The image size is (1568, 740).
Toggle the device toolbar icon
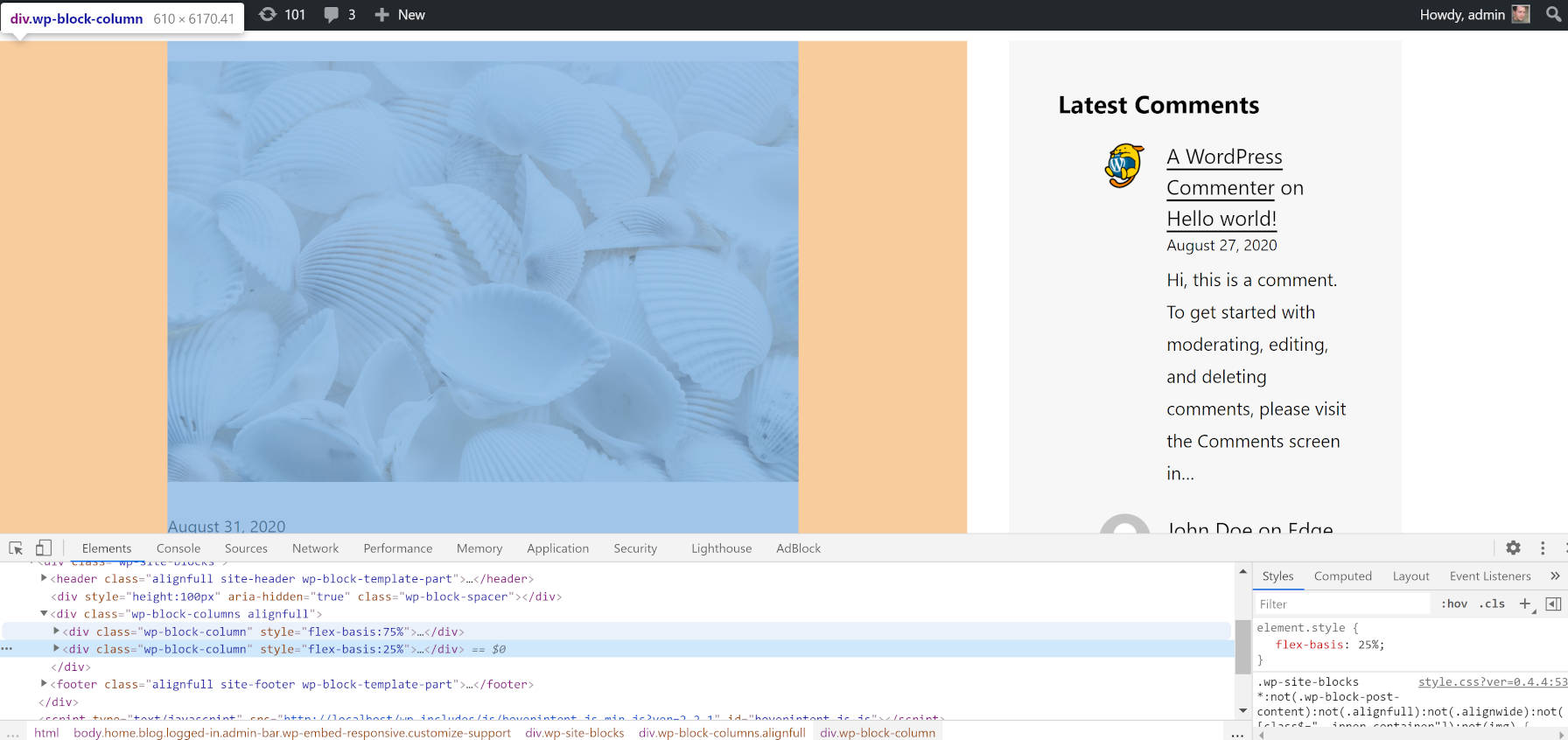43,548
